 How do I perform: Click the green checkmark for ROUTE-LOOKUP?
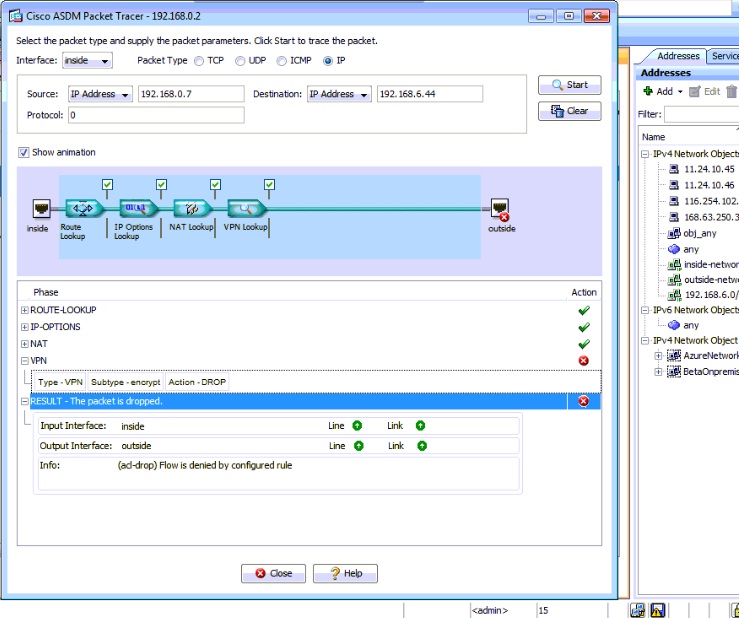[x=583, y=310]
